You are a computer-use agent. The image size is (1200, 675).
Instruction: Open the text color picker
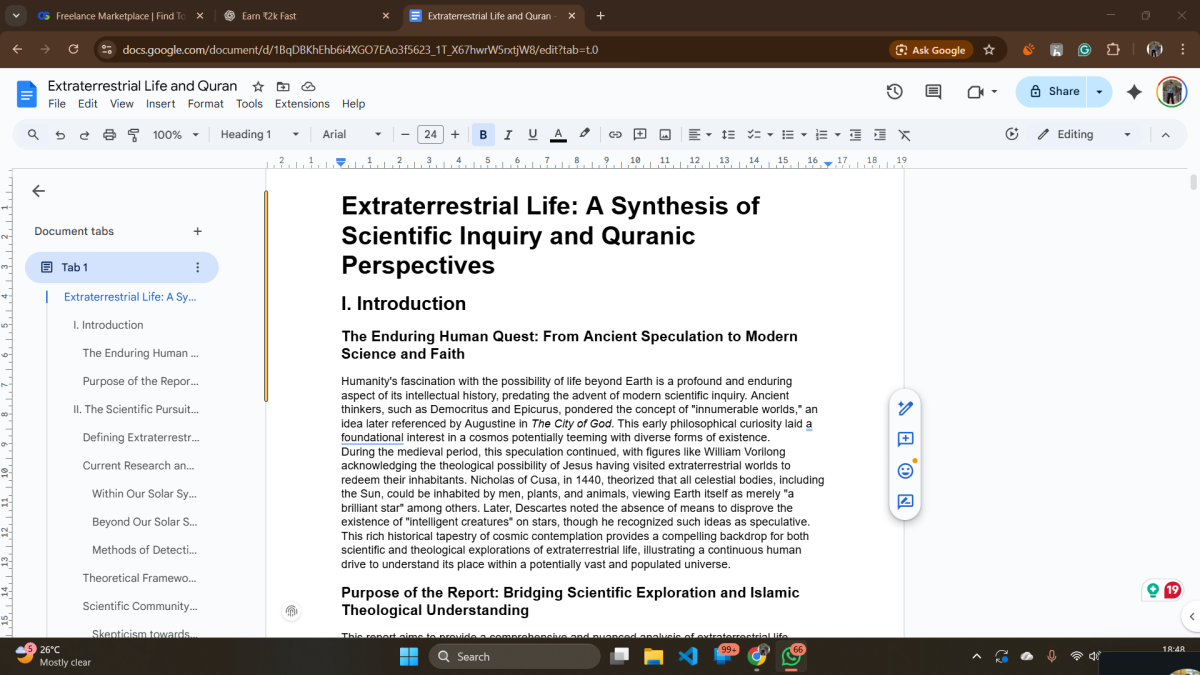(x=558, y=135)
